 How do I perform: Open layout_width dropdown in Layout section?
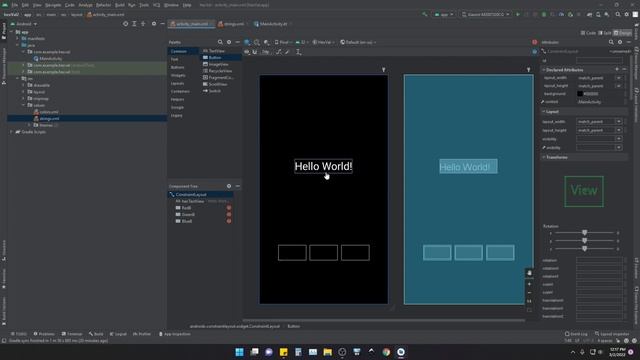click(619, 122)
